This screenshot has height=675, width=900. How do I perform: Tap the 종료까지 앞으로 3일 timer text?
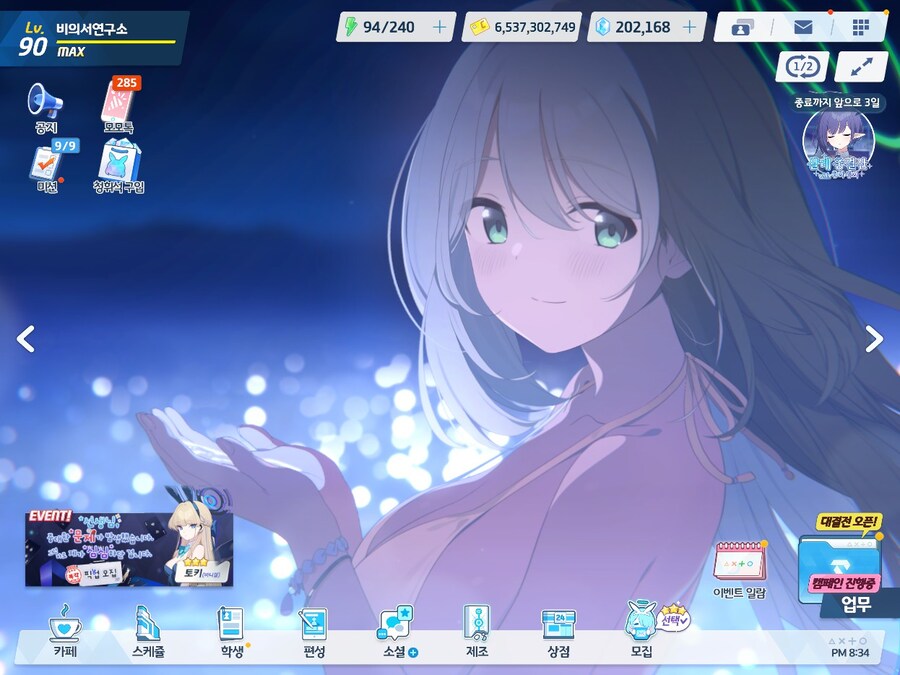click(836, 103)
